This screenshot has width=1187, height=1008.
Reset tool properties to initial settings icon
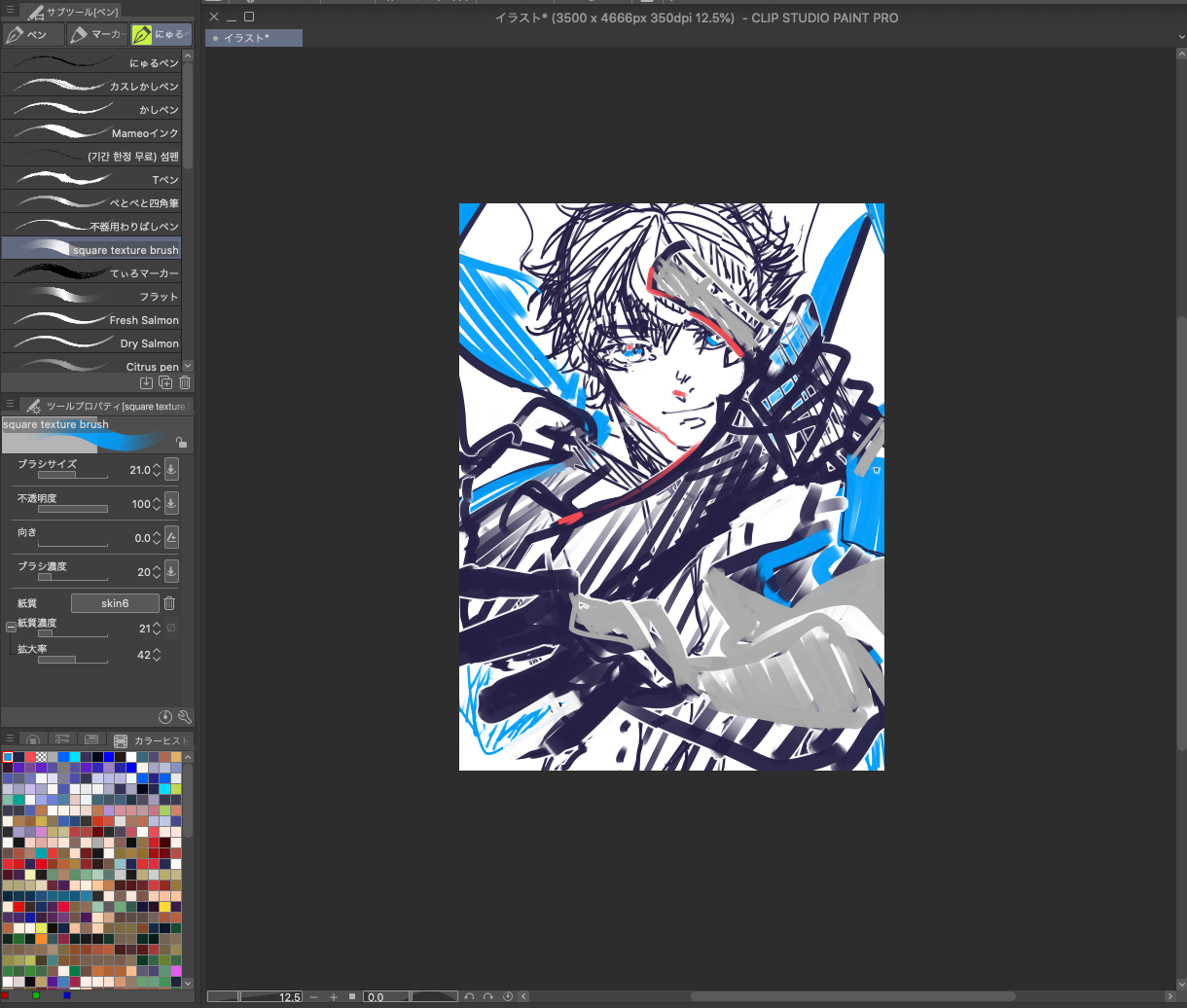[165, 717]
